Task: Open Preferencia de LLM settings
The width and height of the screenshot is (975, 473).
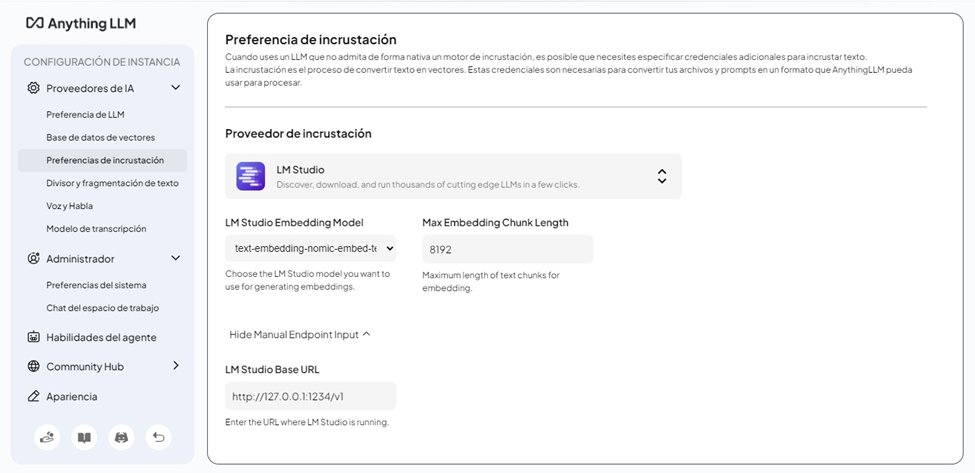Action: click(85, 114)
